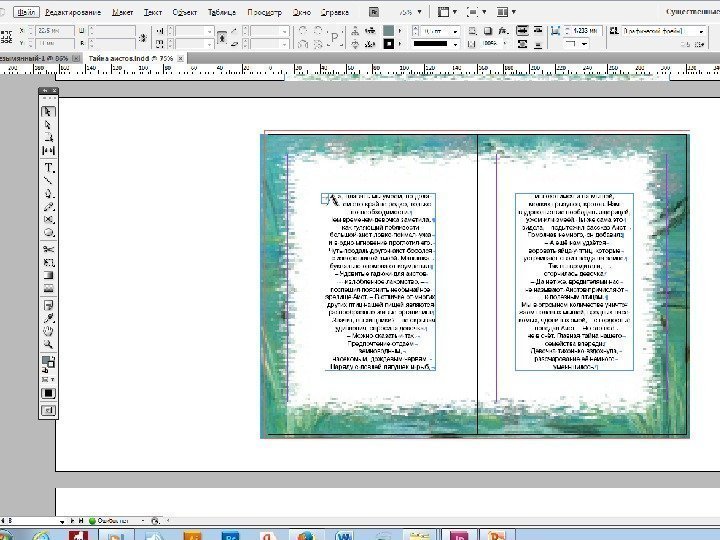Click the drop shadow icon
Image resolution: width=720 pixels, height=540 pixels.
point(488,31)
